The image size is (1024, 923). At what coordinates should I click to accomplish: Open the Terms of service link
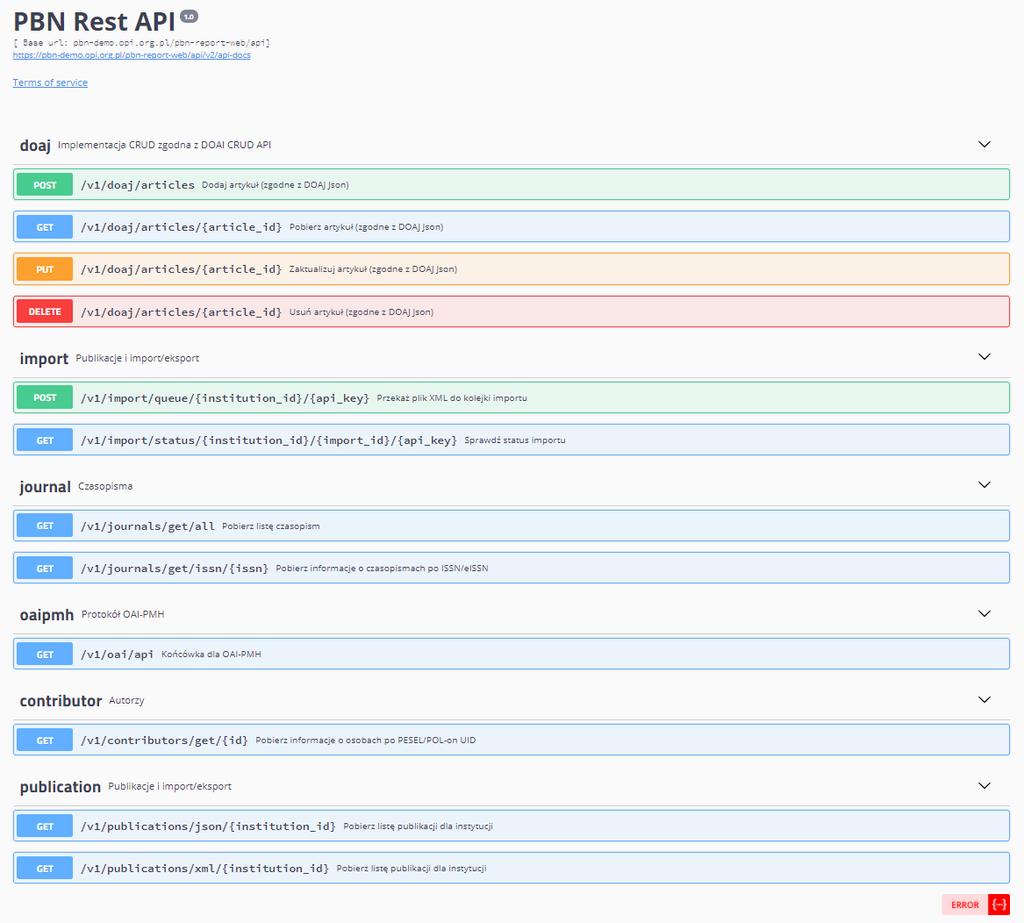(50, 82)
